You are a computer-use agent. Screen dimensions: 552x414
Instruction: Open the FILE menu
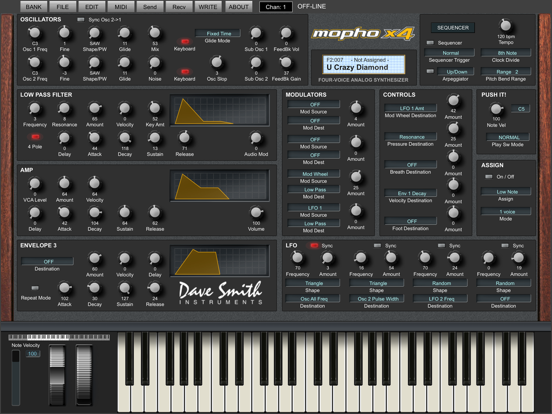point(63,6)
